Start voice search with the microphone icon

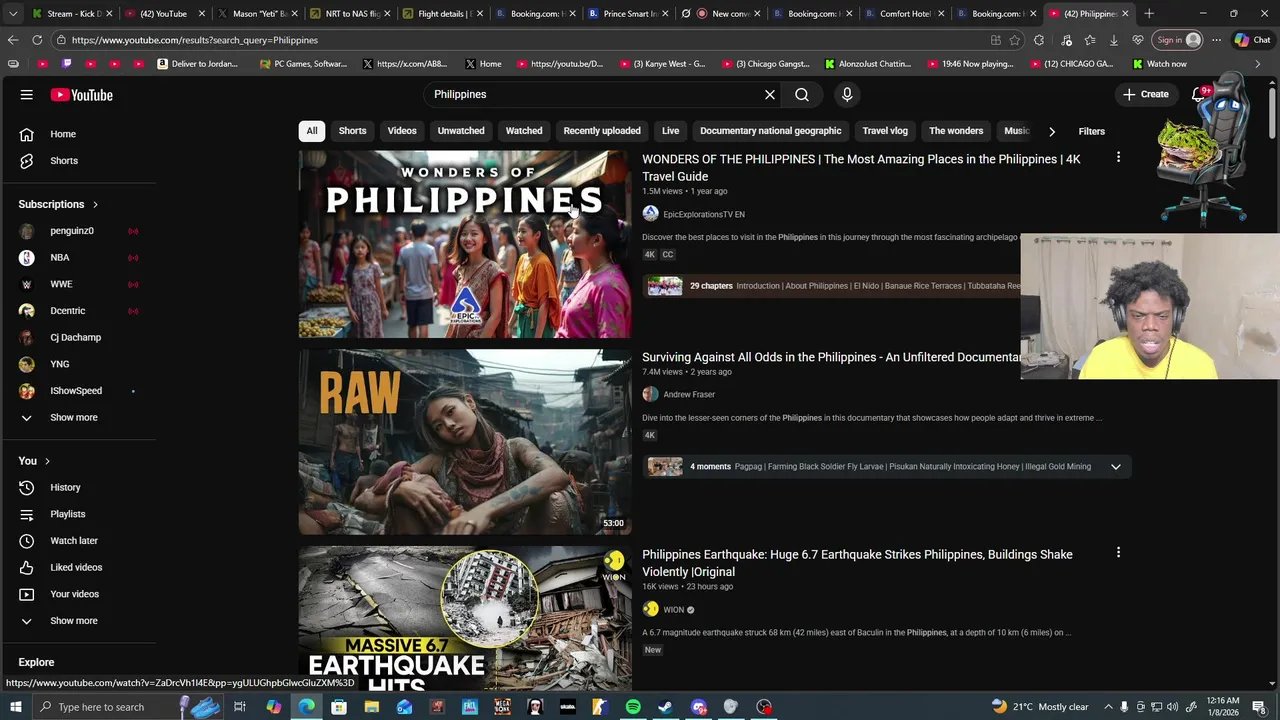tap(847, 95)
